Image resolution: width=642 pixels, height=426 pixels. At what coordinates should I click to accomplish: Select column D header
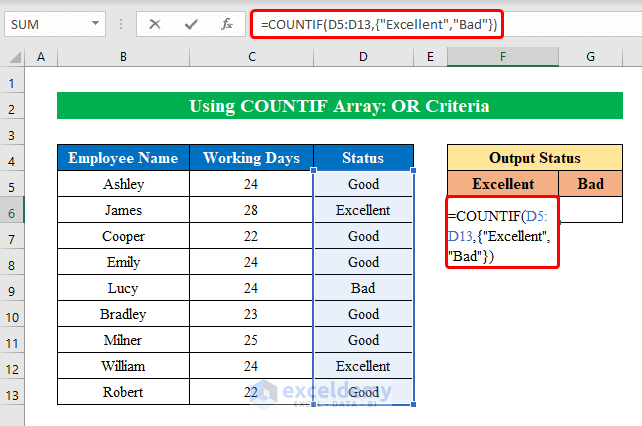tap(363, 57)
